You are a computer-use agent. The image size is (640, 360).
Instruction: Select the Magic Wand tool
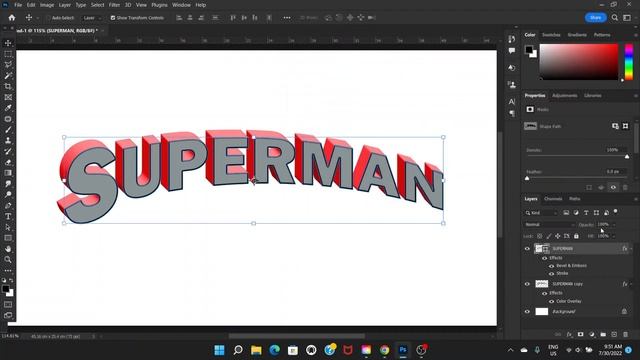[8, 76]
